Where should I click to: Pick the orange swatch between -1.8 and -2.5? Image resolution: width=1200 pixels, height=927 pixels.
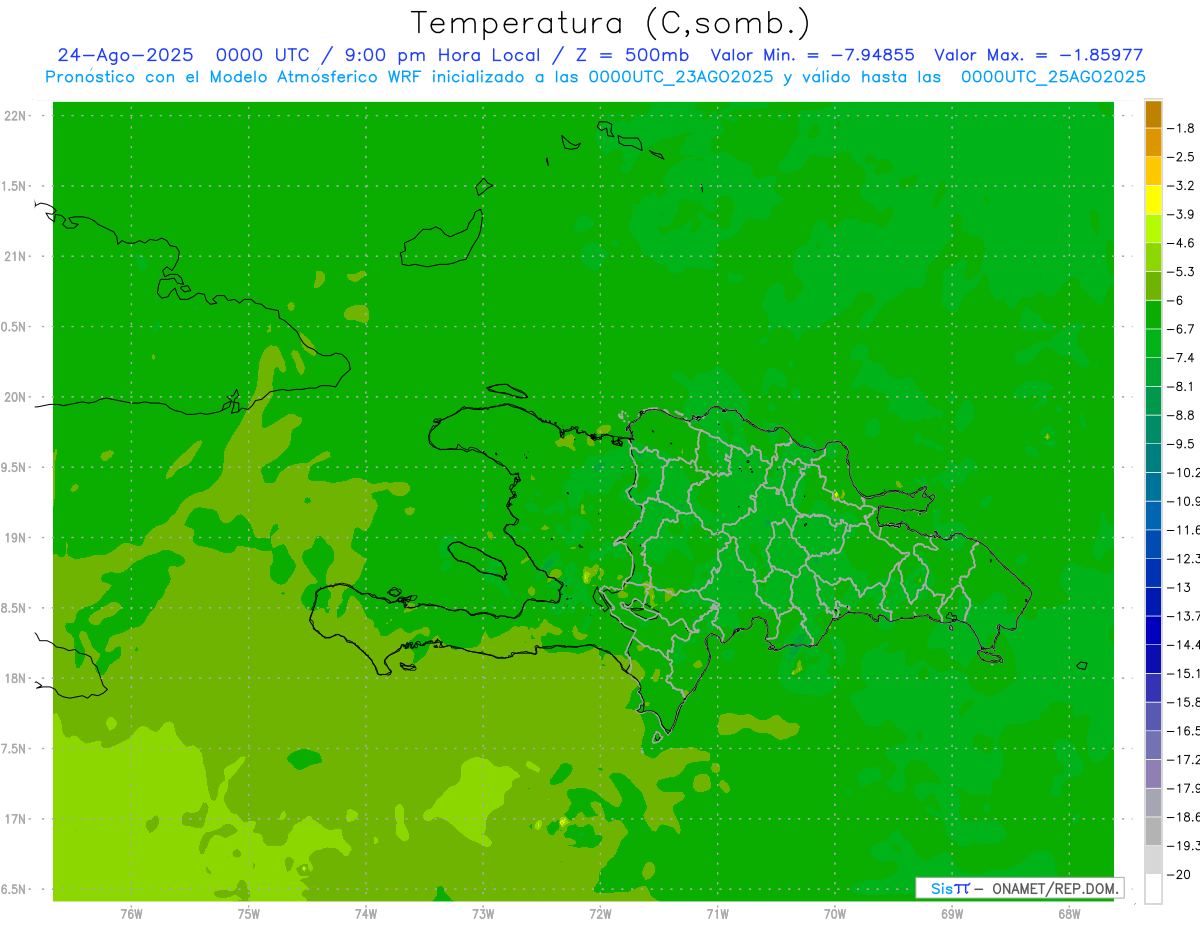(x=1153, y=143)
